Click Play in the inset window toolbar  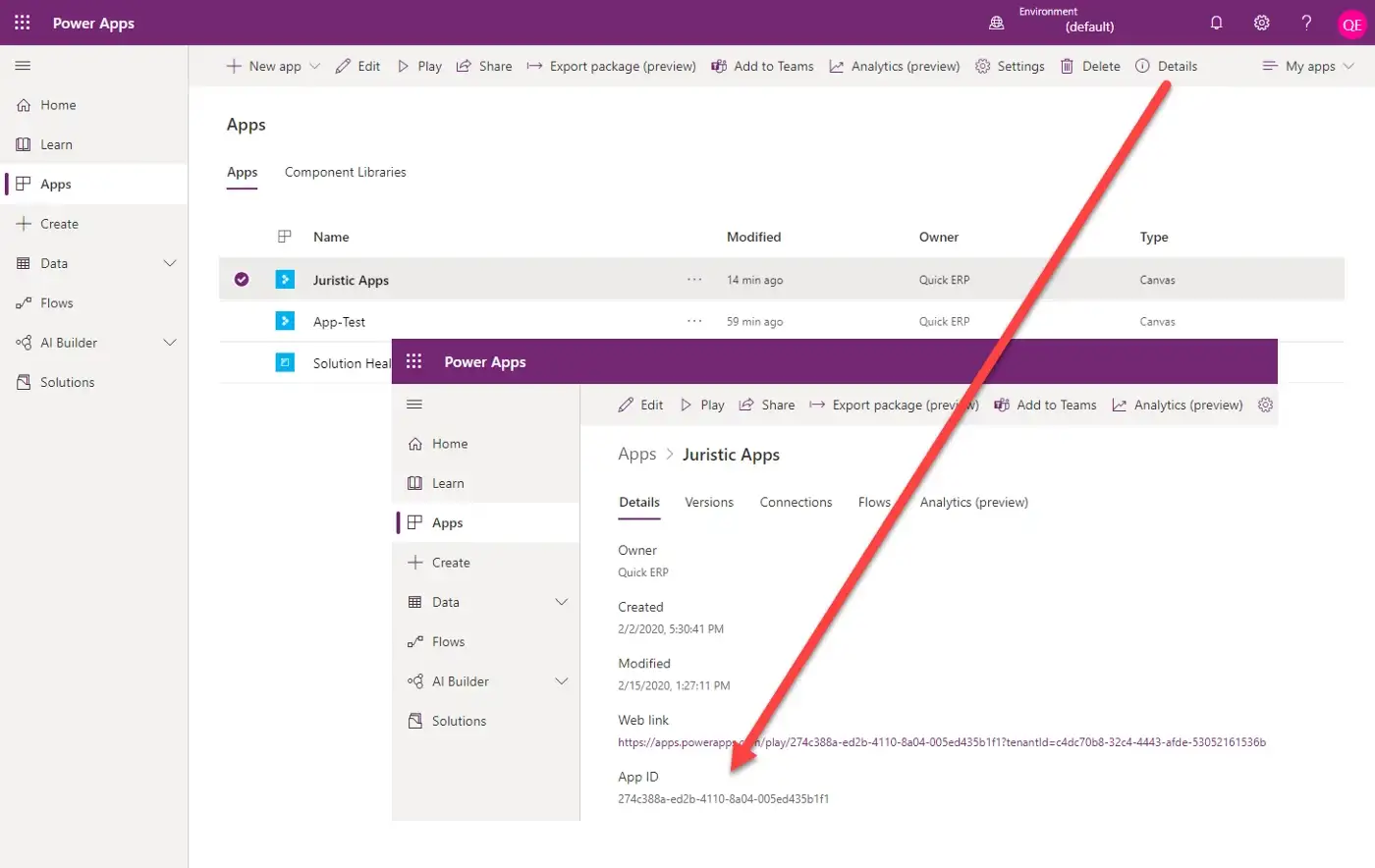702,405
